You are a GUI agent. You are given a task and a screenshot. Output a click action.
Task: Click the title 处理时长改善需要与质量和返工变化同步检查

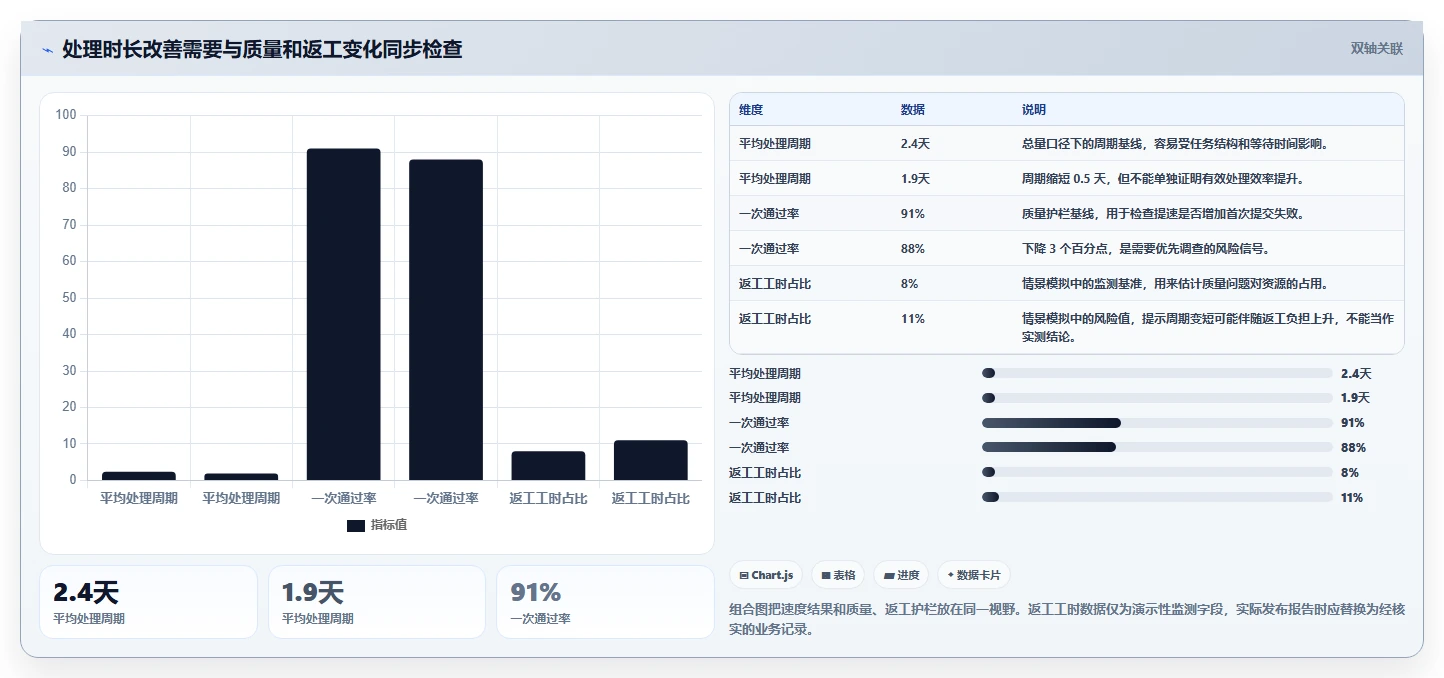(x=262, y=49)
